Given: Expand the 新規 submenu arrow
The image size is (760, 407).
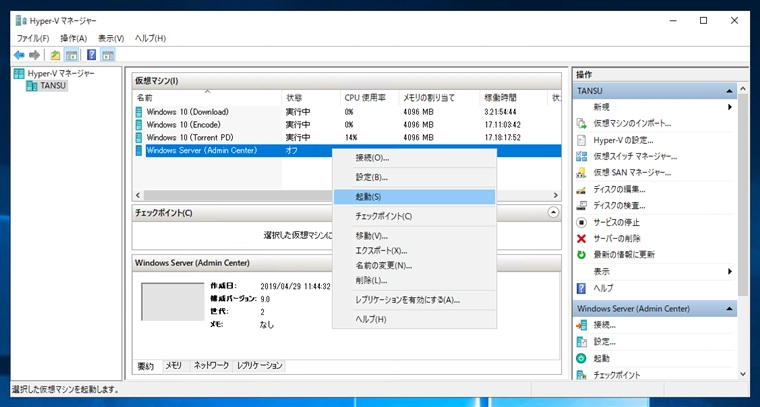Looking at the screenshot, I should tap(729, 107).
